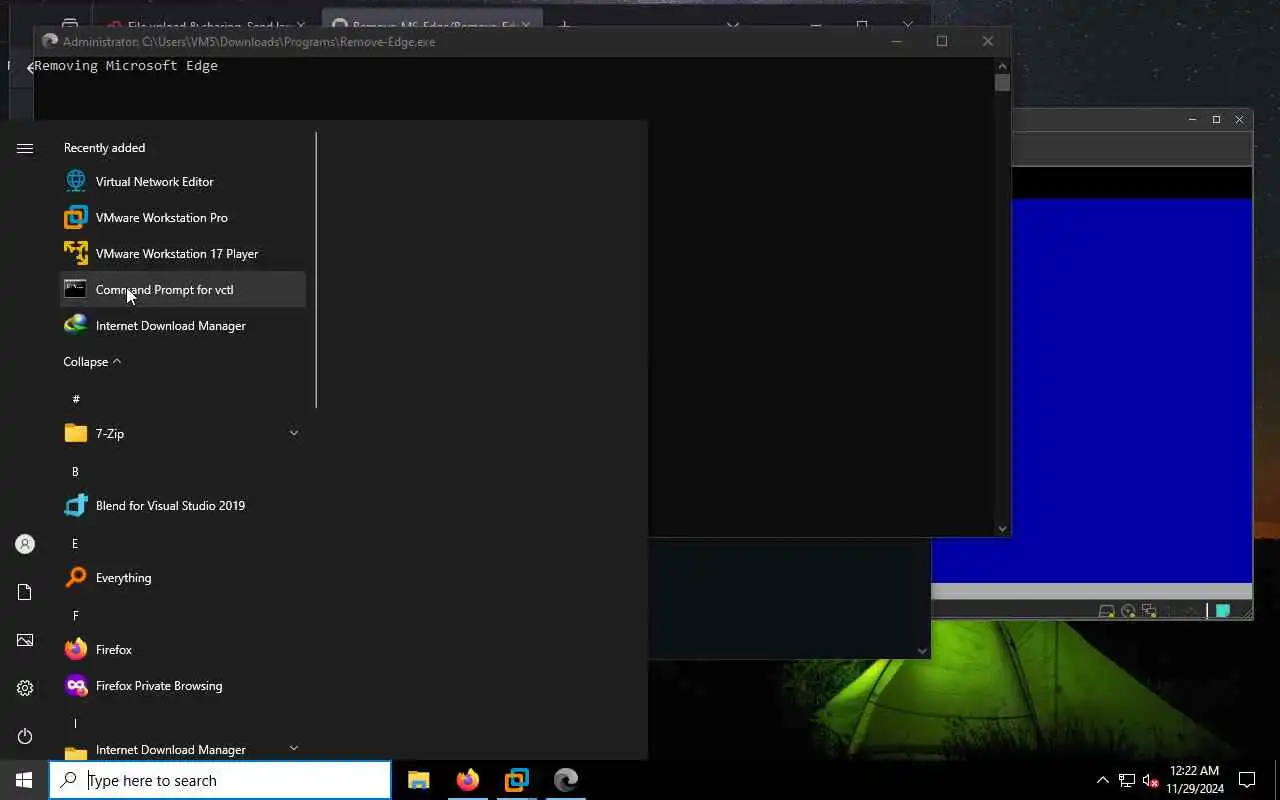This screenshot has height=800, width=1280.
Task: Open Internet Download Manager under Recently added
Action: (182, 326)
